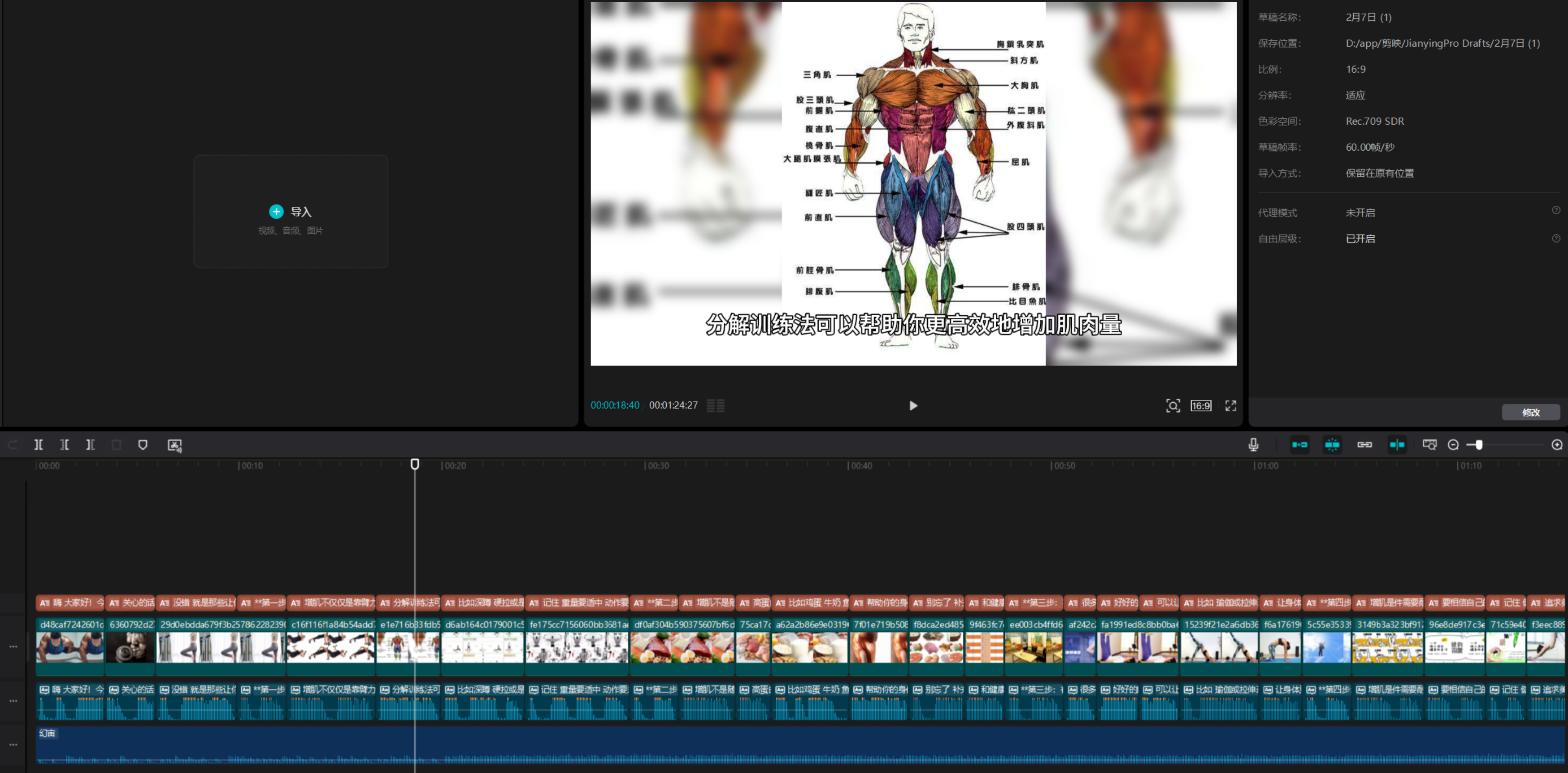1568x773 pixels.
Task: Toggle main track magnet snapping
Action: click(1299, 445)
